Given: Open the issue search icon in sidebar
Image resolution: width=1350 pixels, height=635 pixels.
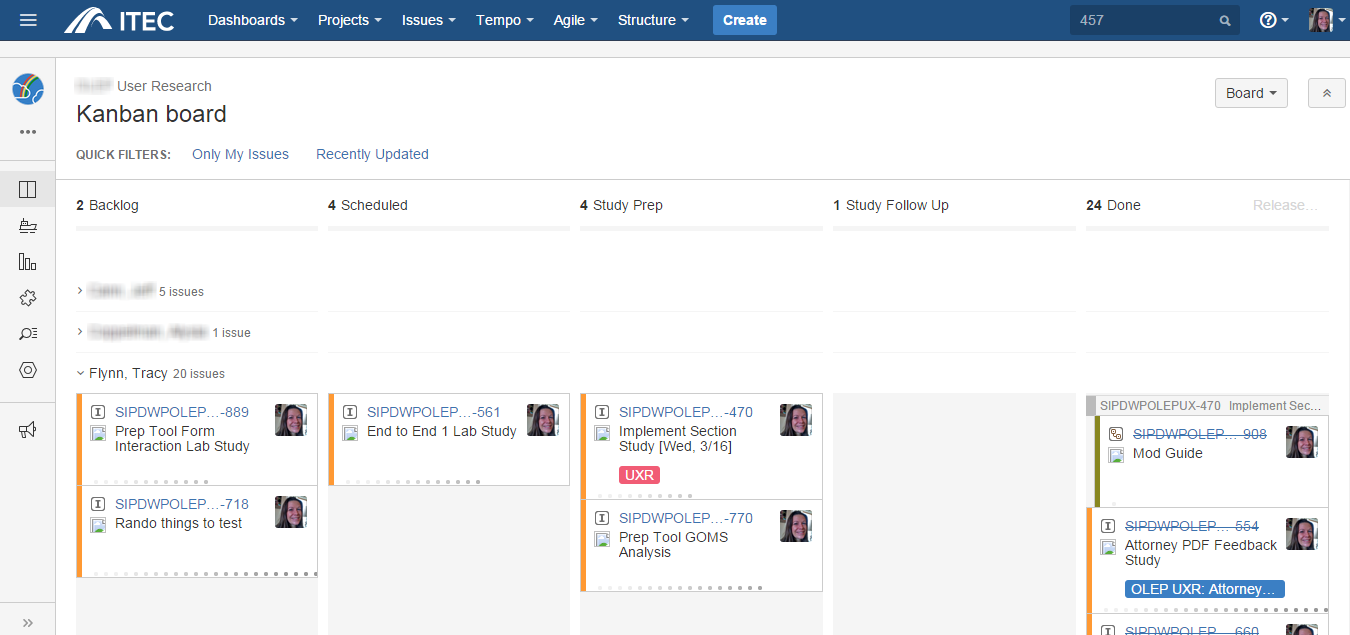Looking at the screenshot, I should [x=28, y=334].
